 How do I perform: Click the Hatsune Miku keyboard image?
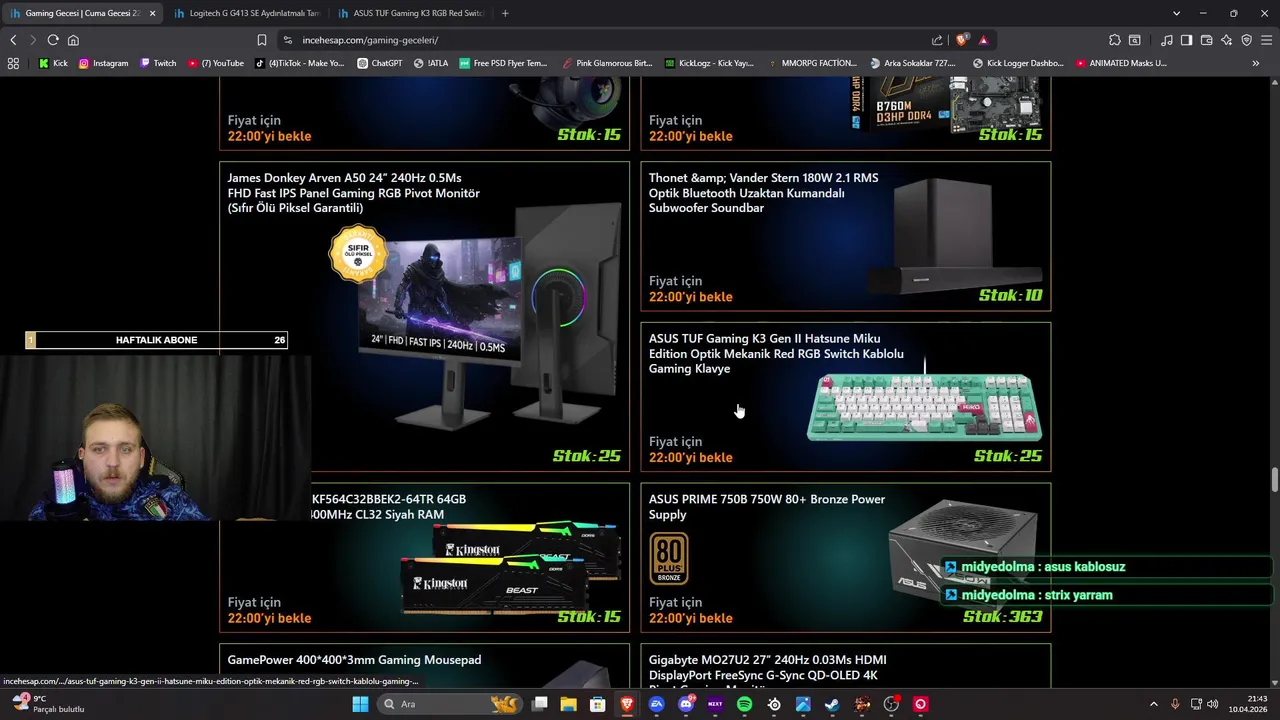[924, 406]
